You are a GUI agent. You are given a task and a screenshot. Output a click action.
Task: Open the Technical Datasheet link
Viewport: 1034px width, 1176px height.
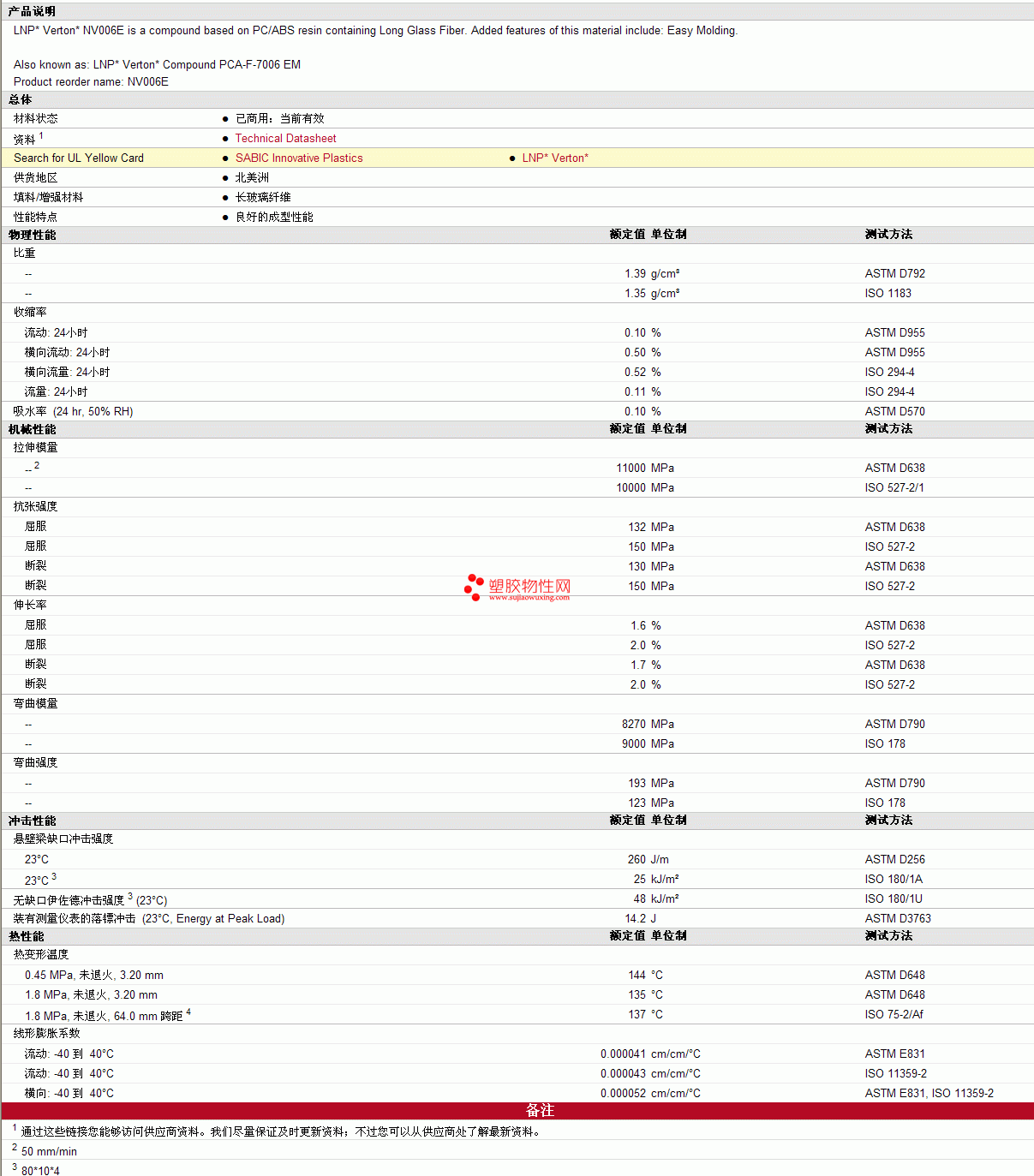[x=285, y=138]
